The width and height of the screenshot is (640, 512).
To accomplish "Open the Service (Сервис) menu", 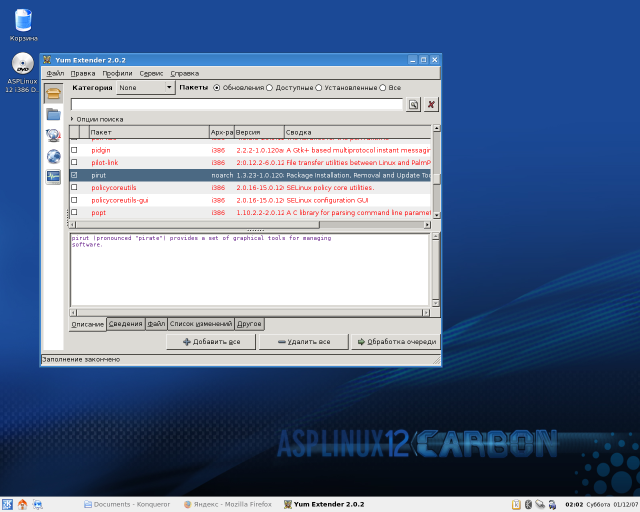I will (151, 73).
